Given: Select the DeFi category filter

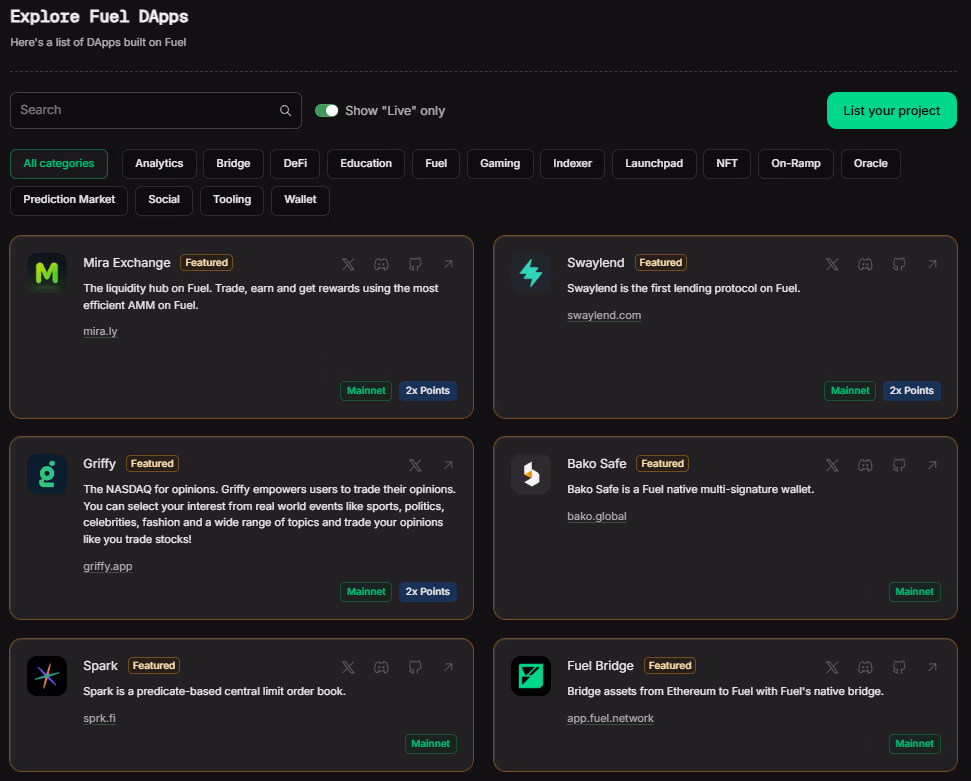Looking at the screenshot, I should 295,164.
